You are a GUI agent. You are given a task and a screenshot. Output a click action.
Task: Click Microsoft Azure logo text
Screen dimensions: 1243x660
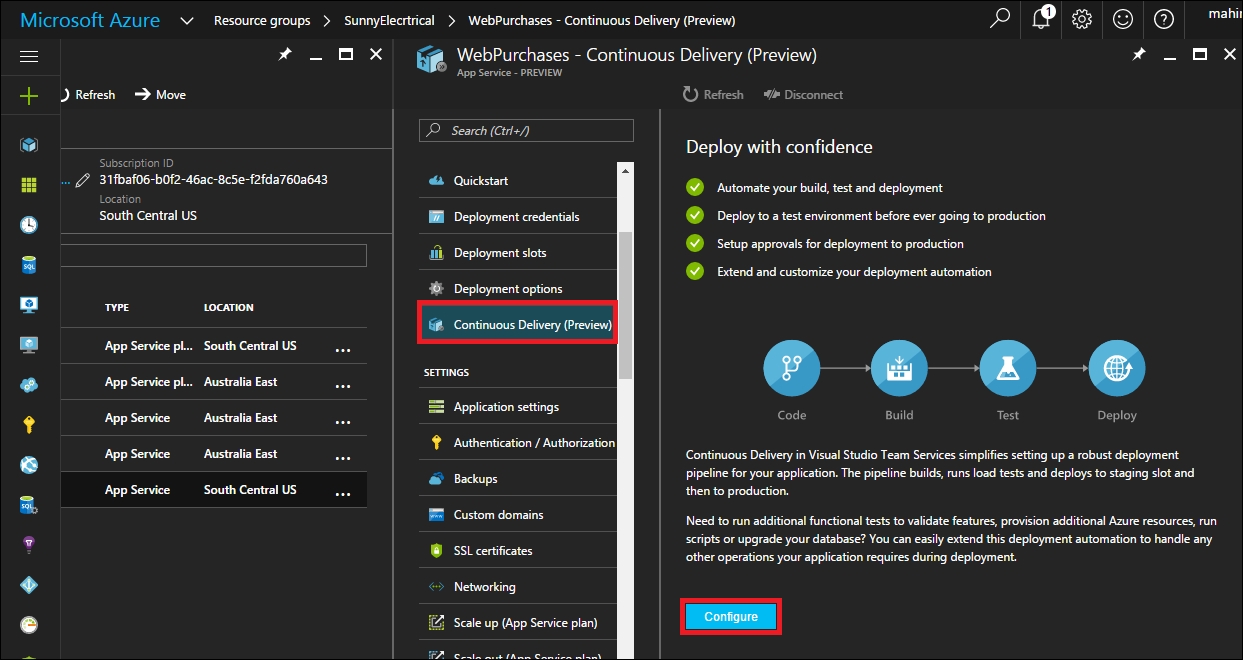90,20
